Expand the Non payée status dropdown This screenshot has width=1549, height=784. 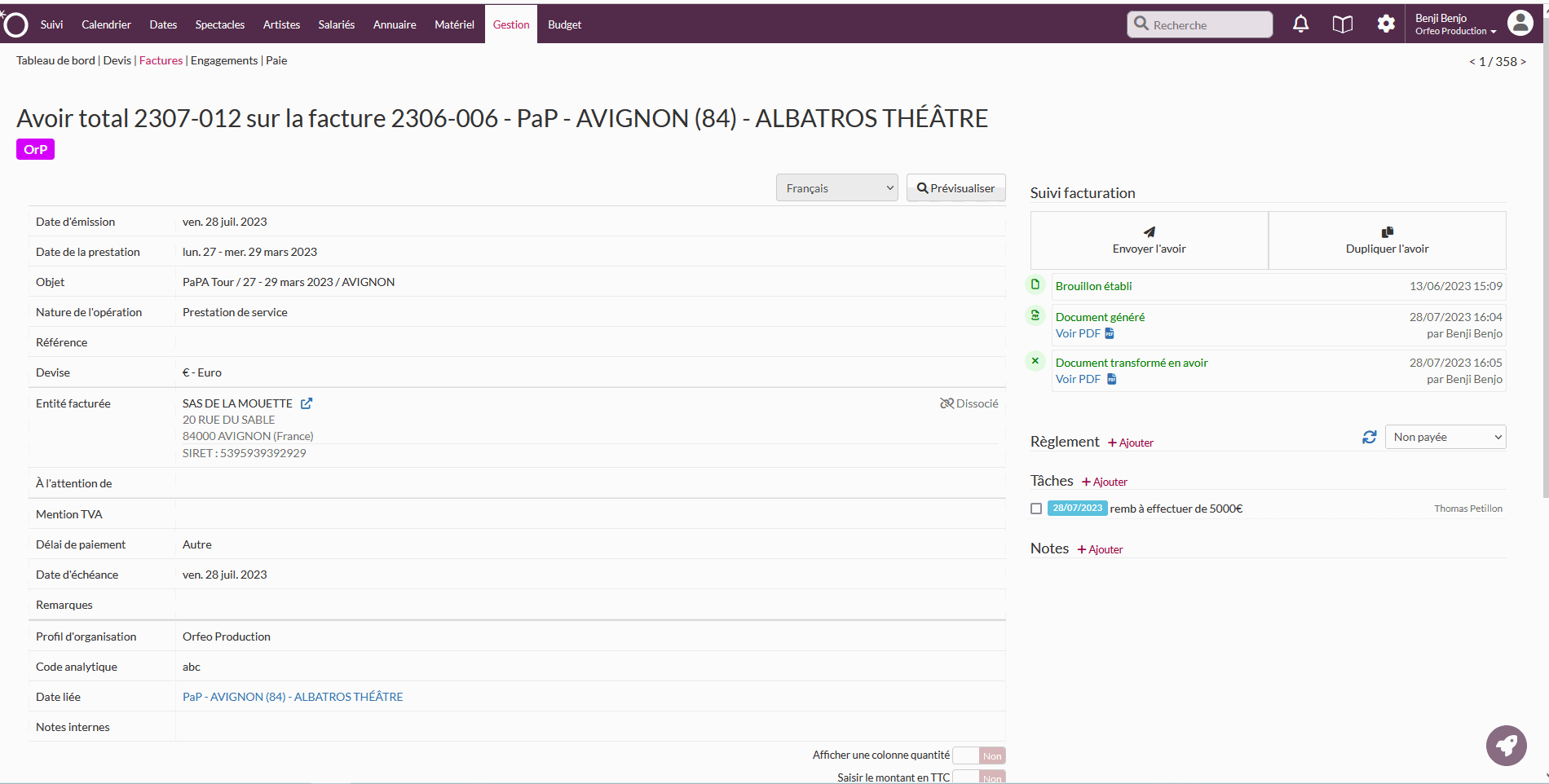click(x=1445, y=438)
